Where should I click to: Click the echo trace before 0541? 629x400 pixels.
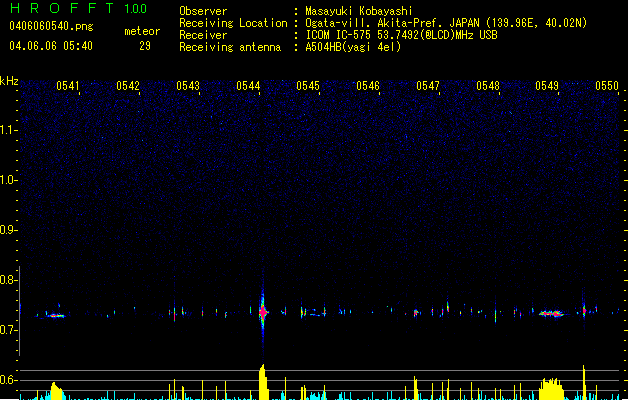pyautogui.click(x=56, y=315)
